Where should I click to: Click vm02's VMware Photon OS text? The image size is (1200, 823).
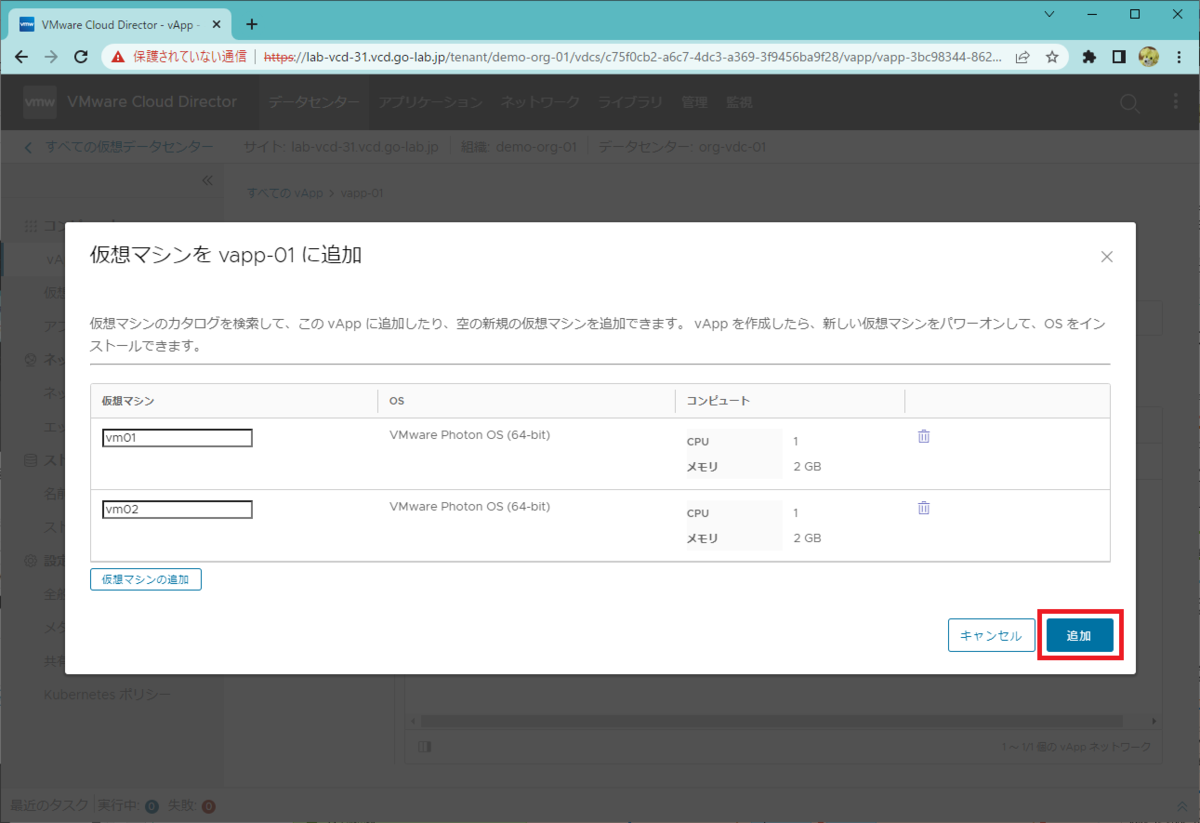pyautogui.click(x=469, y=506)
